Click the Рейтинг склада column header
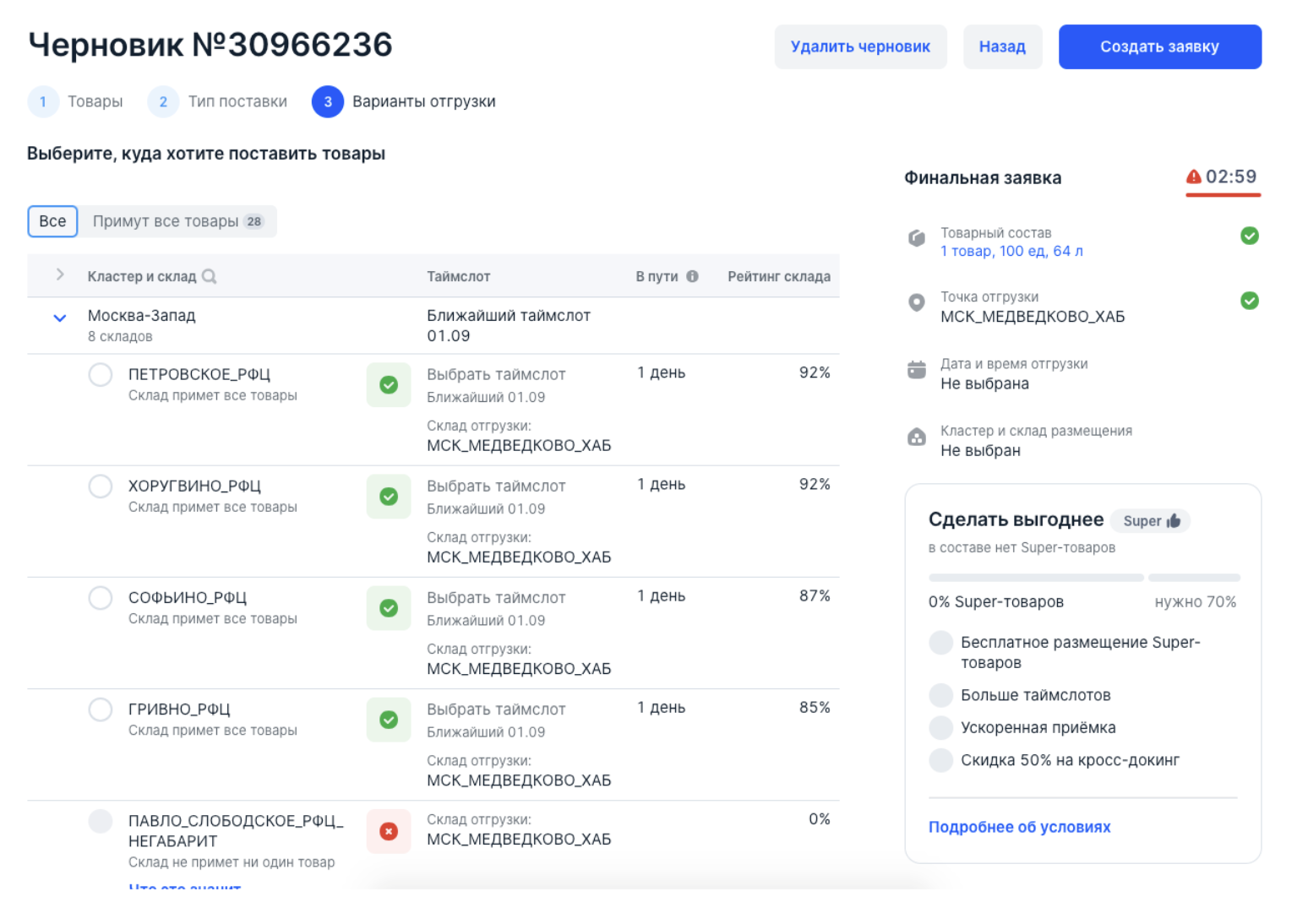1308x924 pixels. pos(779,276)
